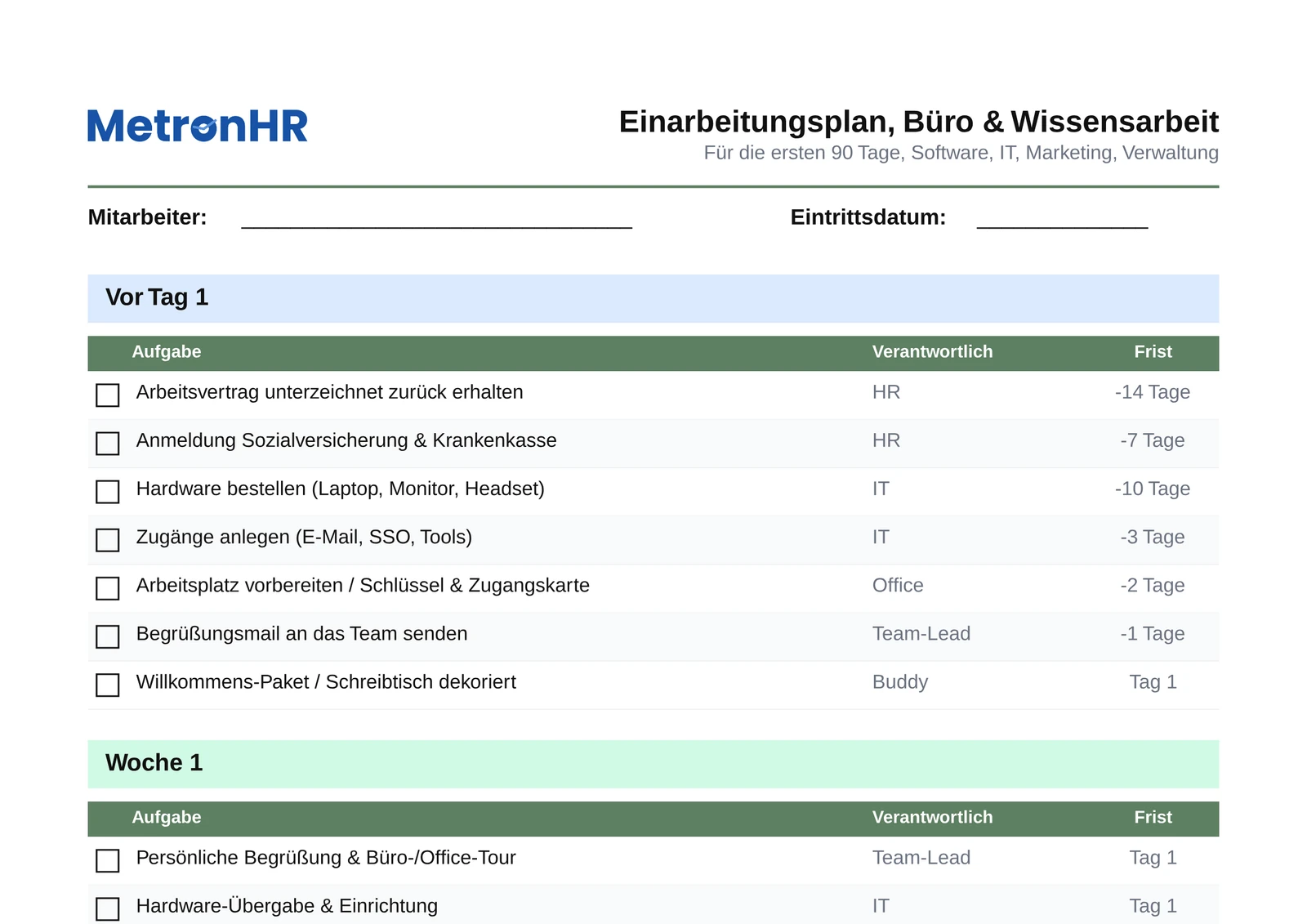Click Tag 1 in the Persönliche Begrüßung row
1307x924 pixels.
1153,857
